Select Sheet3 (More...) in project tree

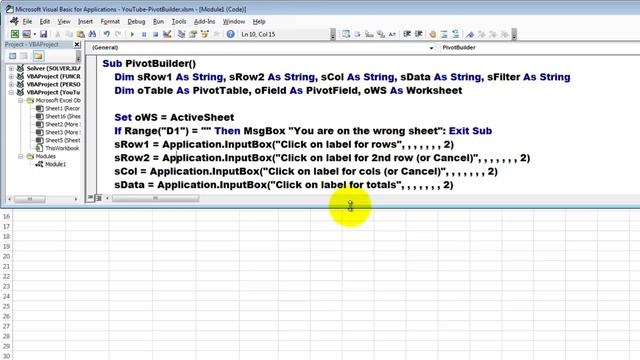62,132
